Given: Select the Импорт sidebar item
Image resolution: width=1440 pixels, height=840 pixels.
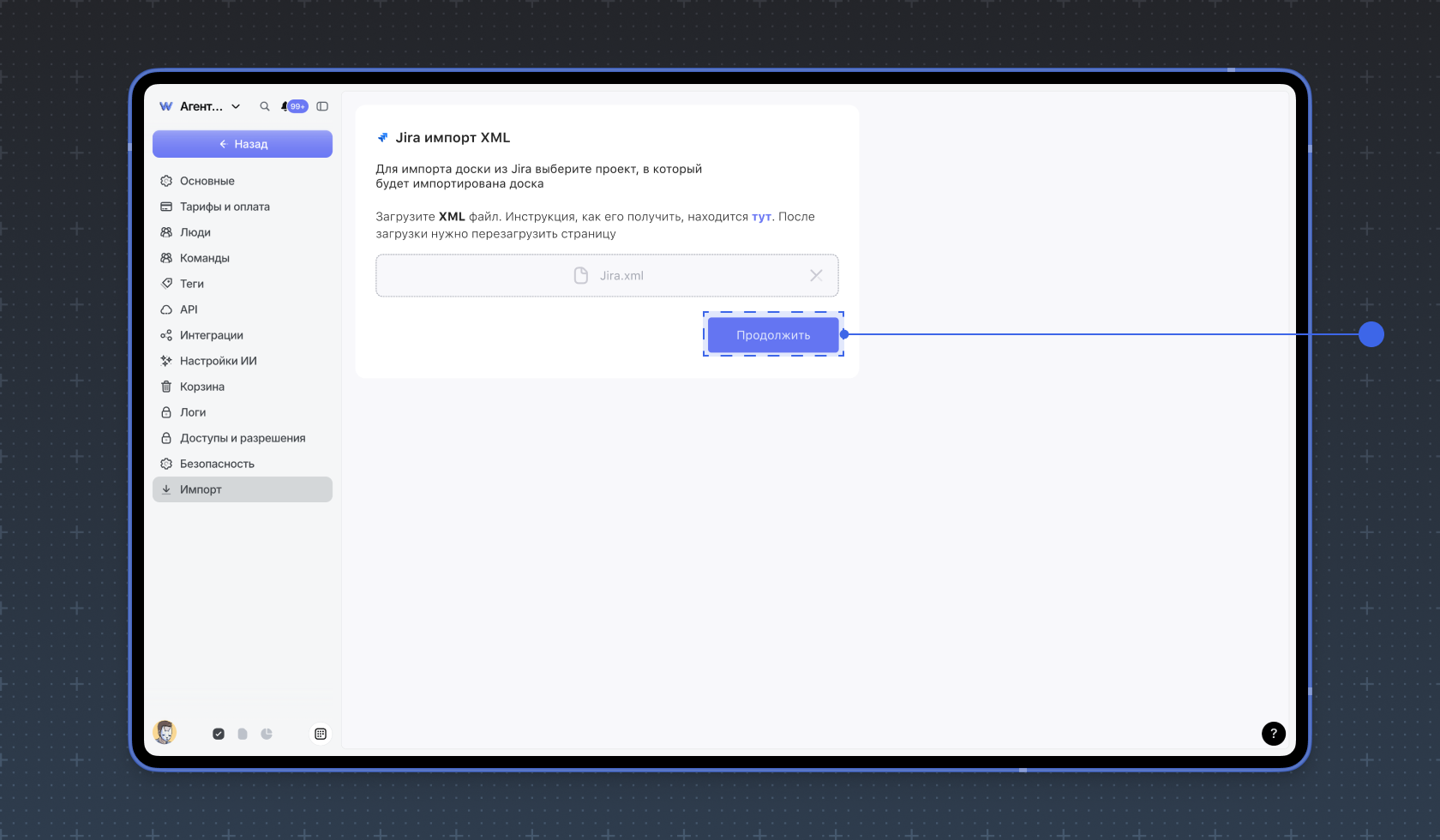Looking at the screenshot, I should (x=243, y=489).
